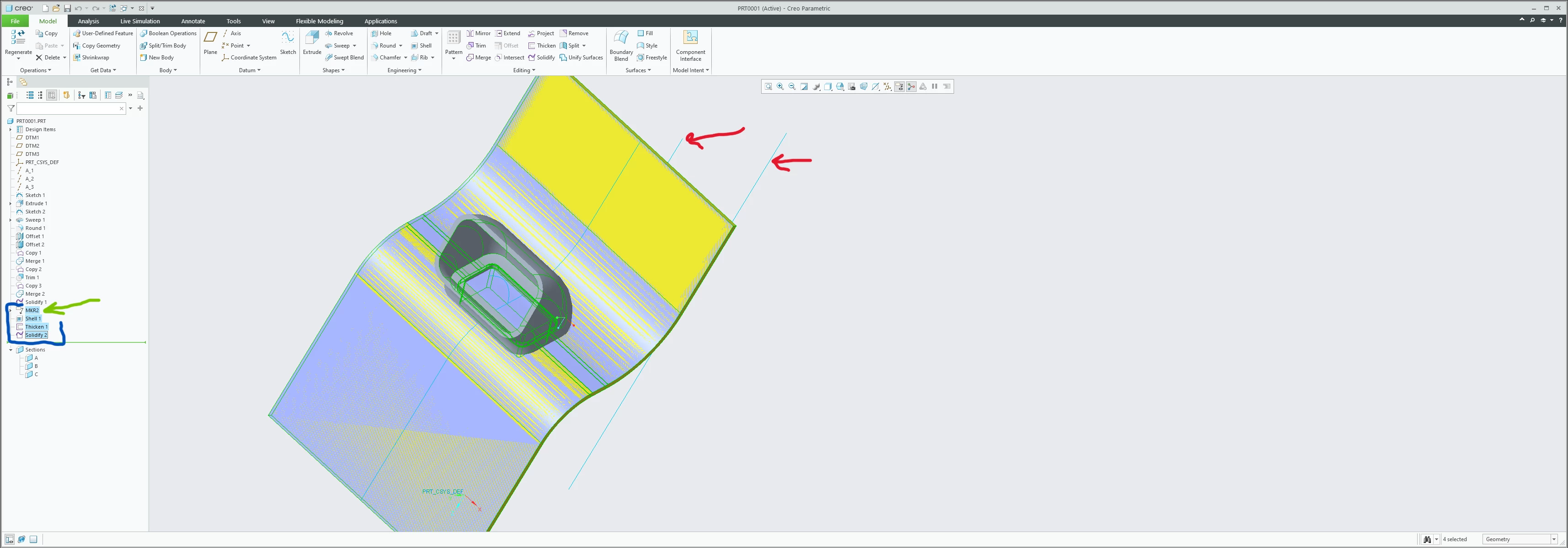This screenshot has height=548, width=1568.
Task: Click the Refit view icon
Action: 768,86
